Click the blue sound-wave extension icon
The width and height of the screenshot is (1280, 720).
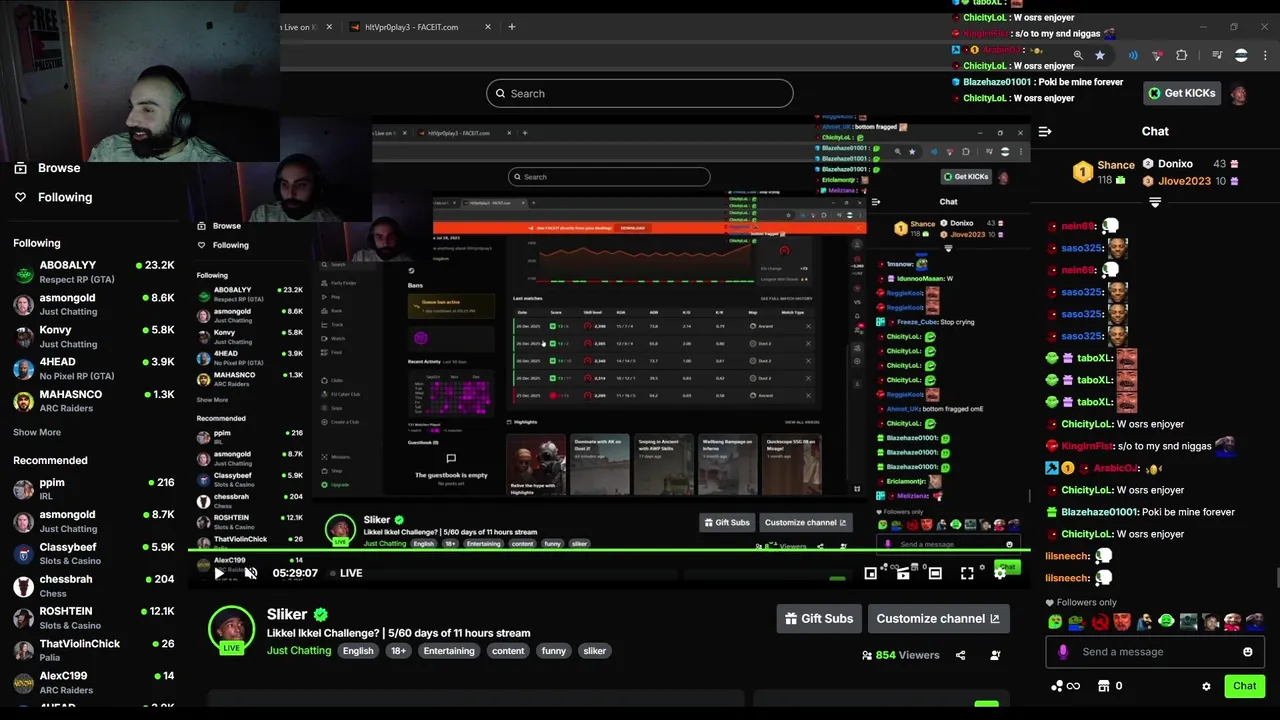pos(1133,55)
